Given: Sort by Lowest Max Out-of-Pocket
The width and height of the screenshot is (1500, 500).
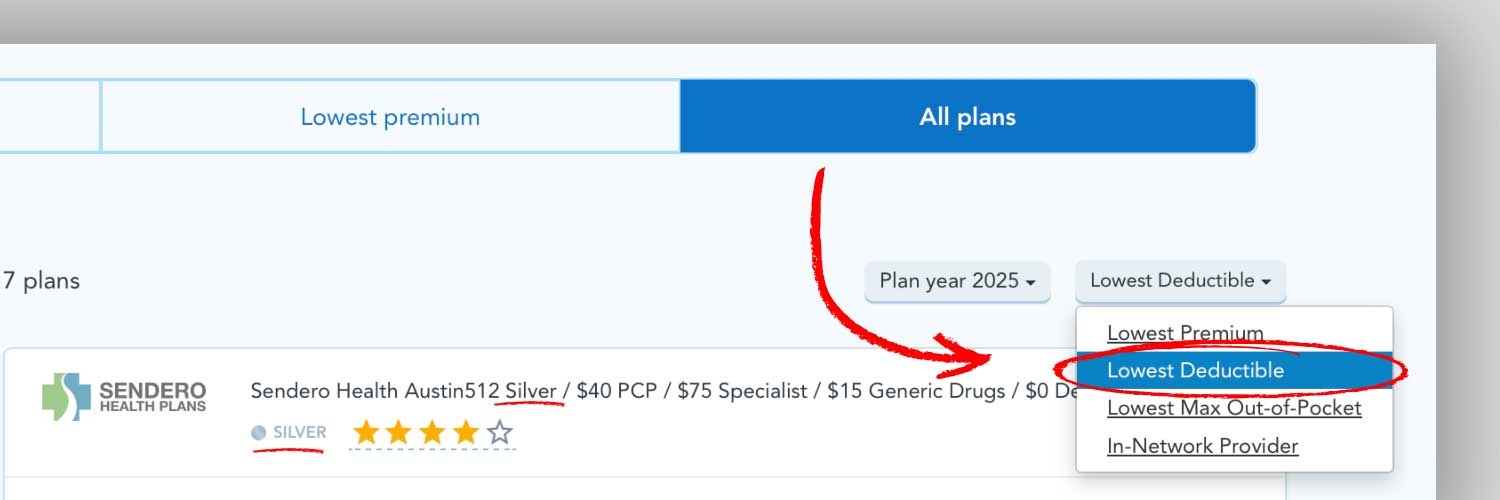Looking at the screenshot, I should tap(1234, 408).
